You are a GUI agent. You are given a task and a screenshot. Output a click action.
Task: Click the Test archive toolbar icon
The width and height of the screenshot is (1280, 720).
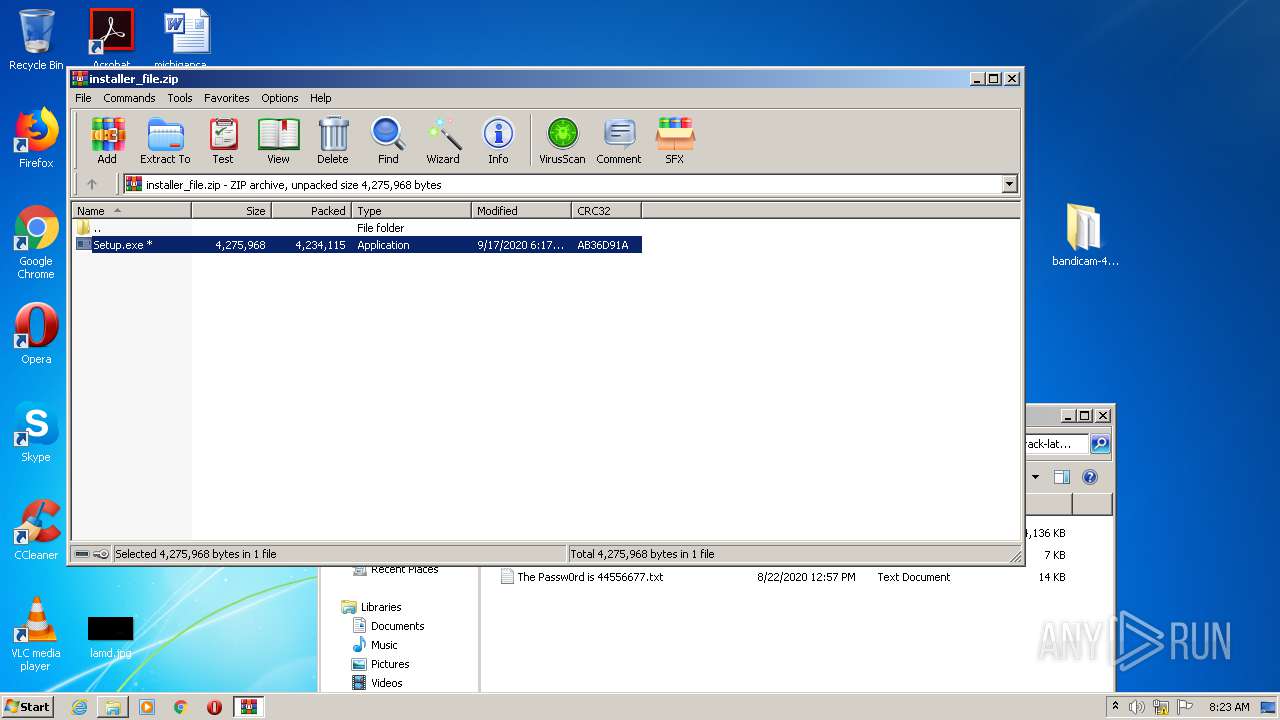tap(223, 141)
